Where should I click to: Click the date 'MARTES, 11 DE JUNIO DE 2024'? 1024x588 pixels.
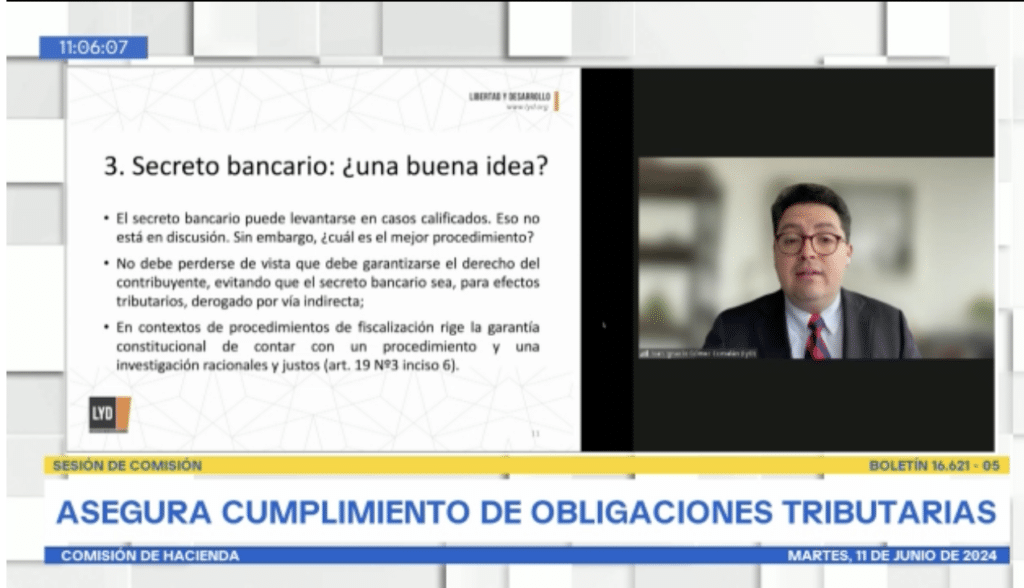pyautogui.click(x=896, y=555)
